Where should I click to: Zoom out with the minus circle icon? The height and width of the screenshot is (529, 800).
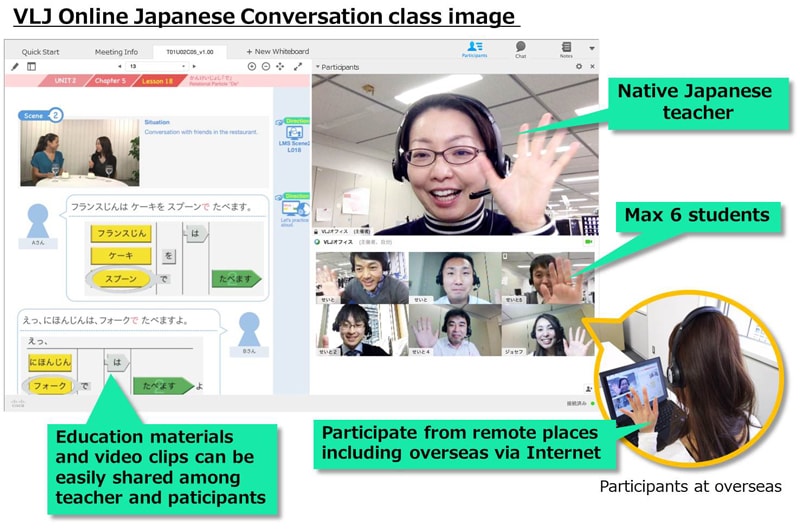click(266, 66)
